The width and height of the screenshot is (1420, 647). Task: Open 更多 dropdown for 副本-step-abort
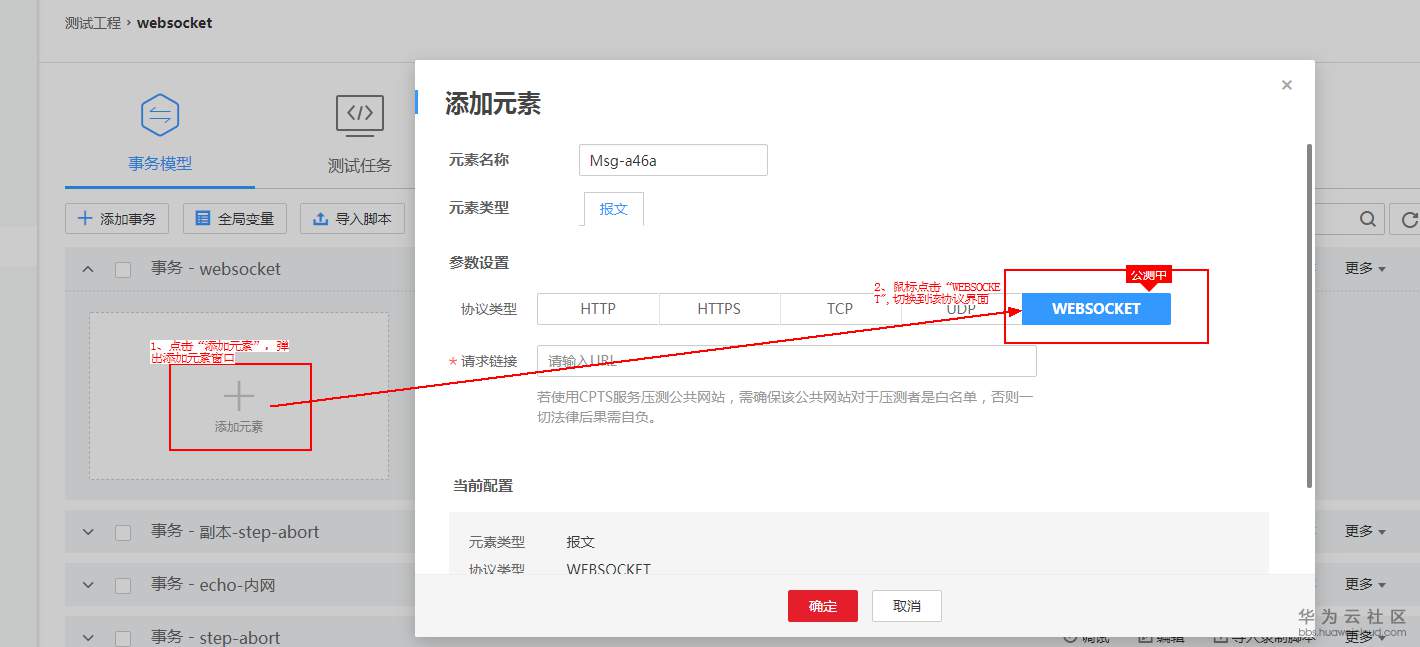click(x=1365, y=531)
